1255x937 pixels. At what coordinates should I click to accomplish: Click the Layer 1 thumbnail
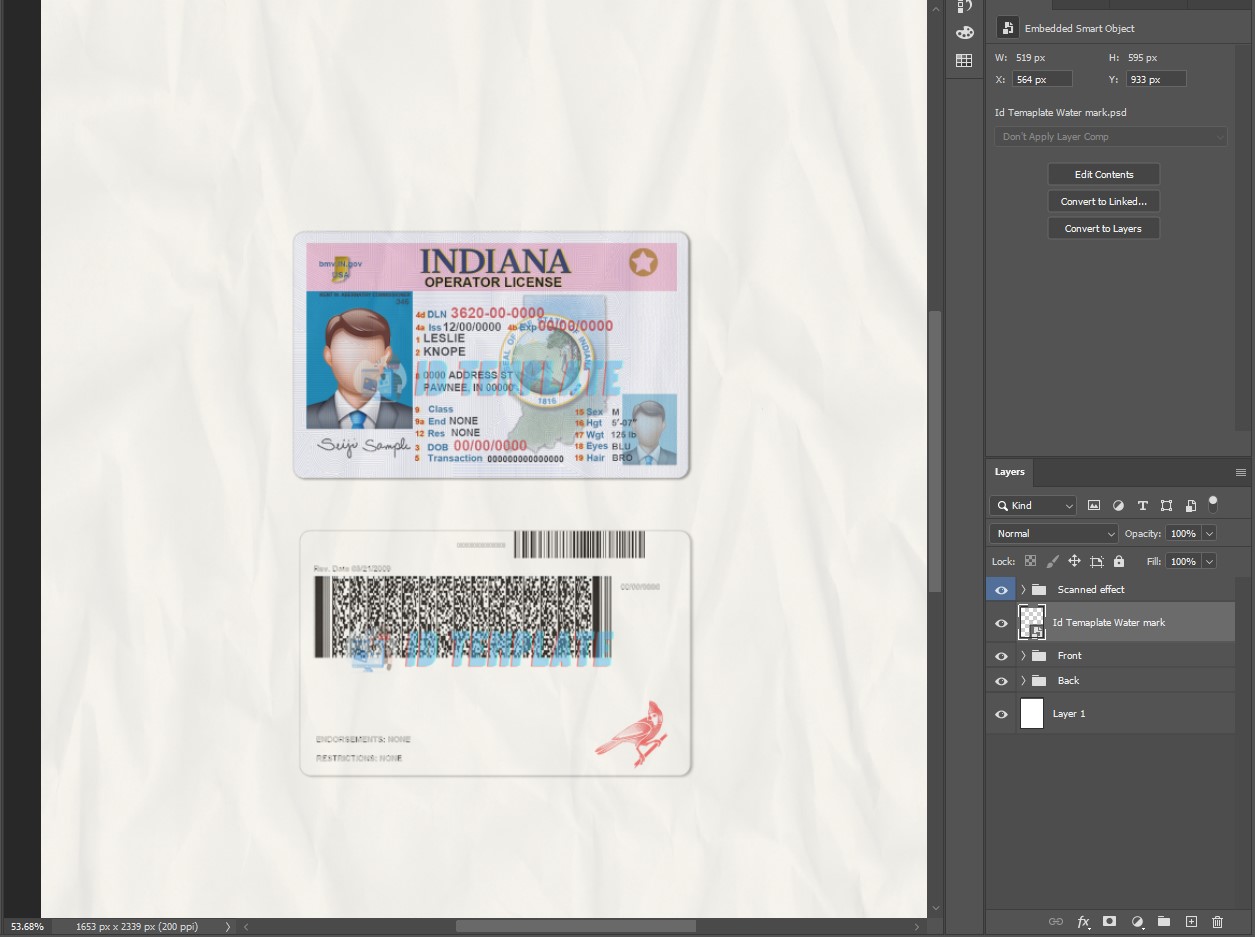tap(1032, 714)
